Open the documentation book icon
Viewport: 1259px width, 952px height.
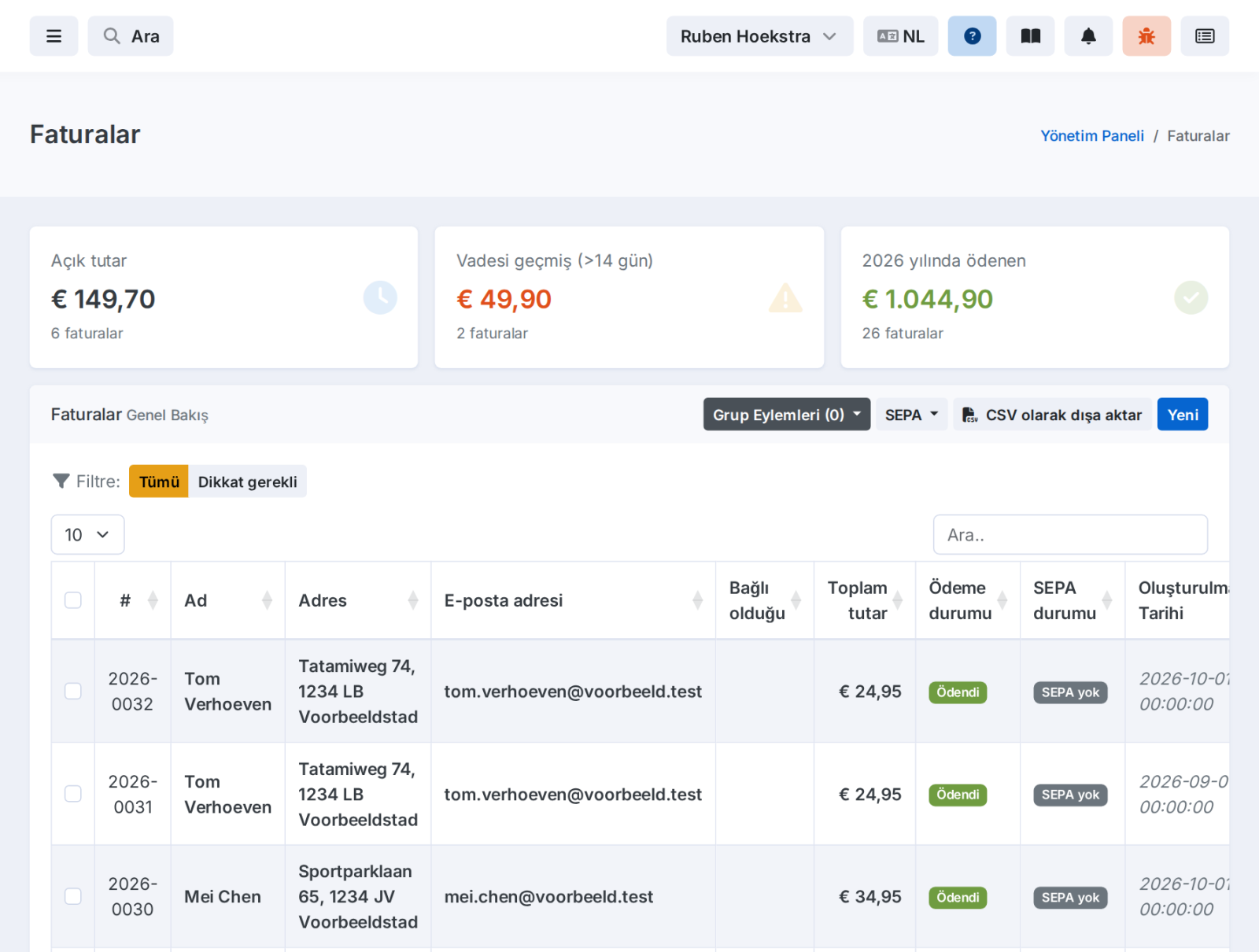(1031, 36)
